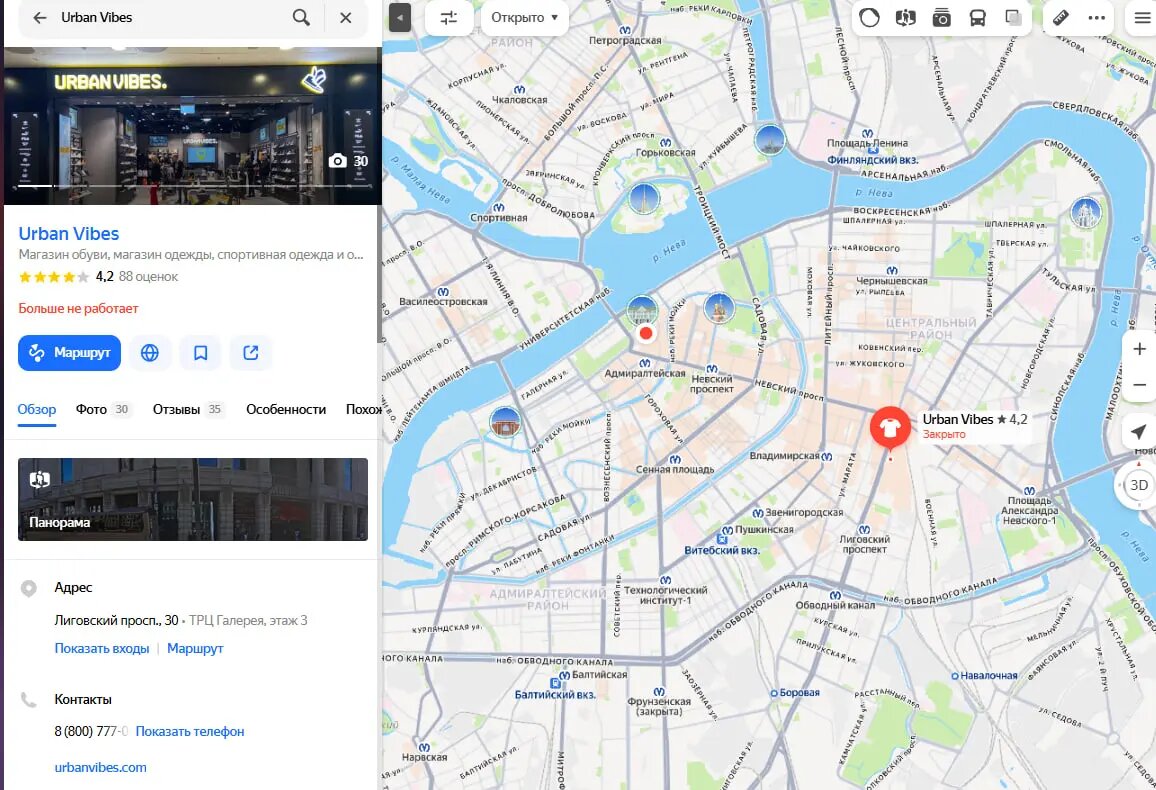Collapse the side panel with arrow button

pyautogui.click(x=400, y=18)
